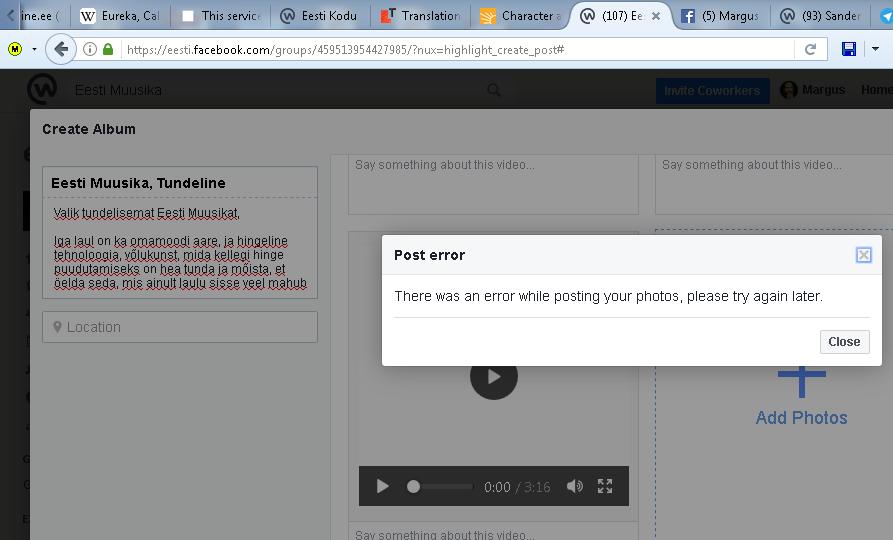
Task: Click the video progress slider handle
Action: click(x=413, y=487)
